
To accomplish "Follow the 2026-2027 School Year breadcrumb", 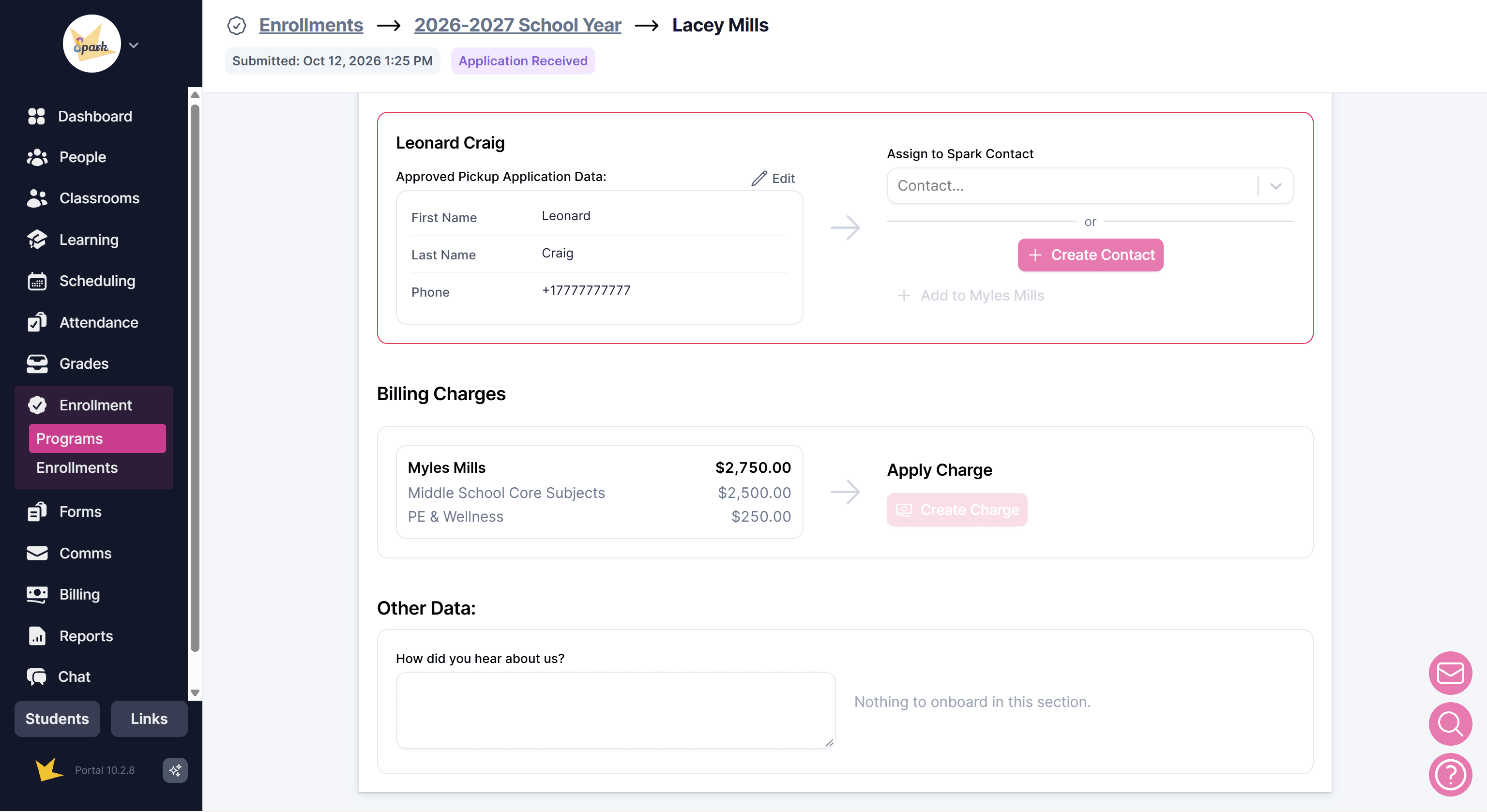I will pos(517,25).
